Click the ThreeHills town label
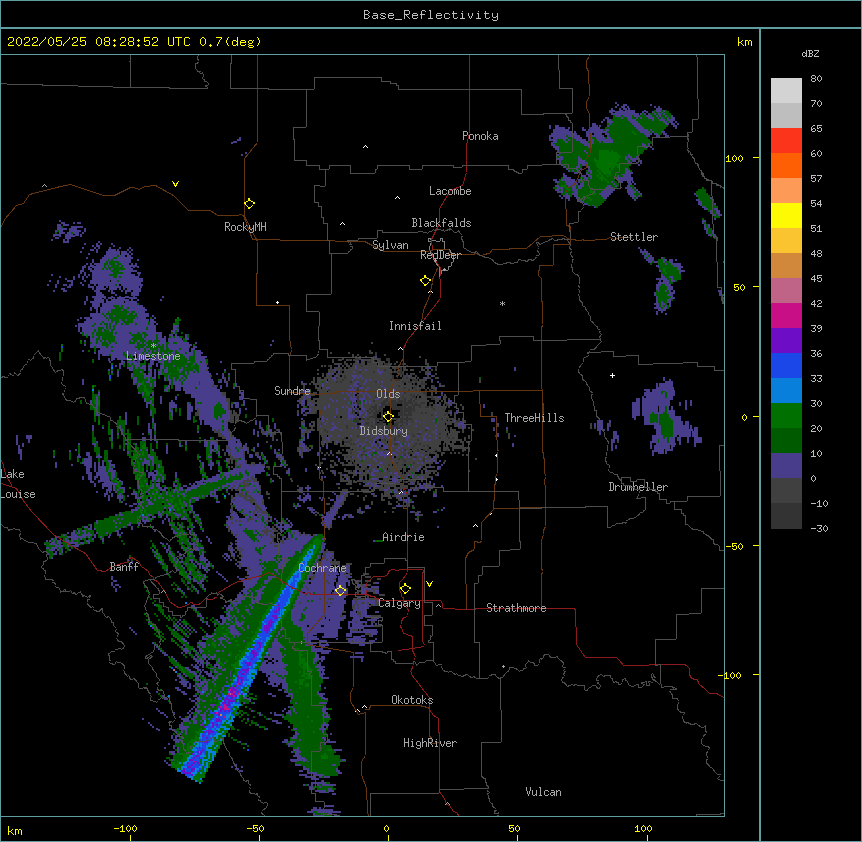The height and width of the screenshot is (842, 862). pos(534,418)
